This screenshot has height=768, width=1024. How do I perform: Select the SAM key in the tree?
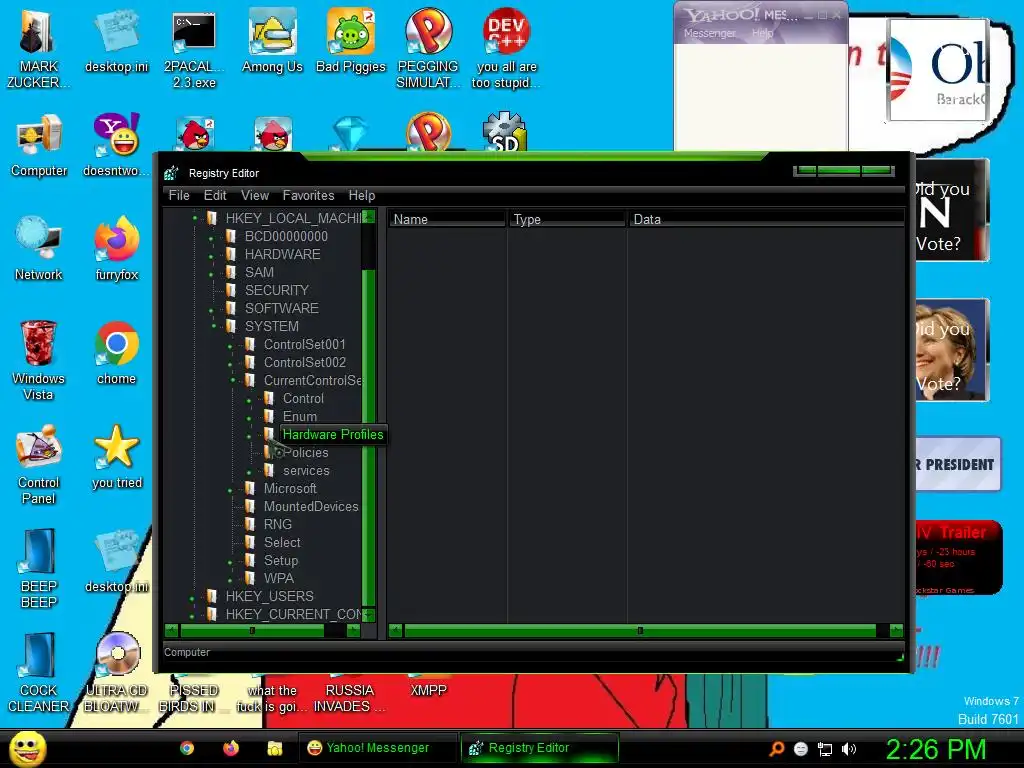pos(259,272)
